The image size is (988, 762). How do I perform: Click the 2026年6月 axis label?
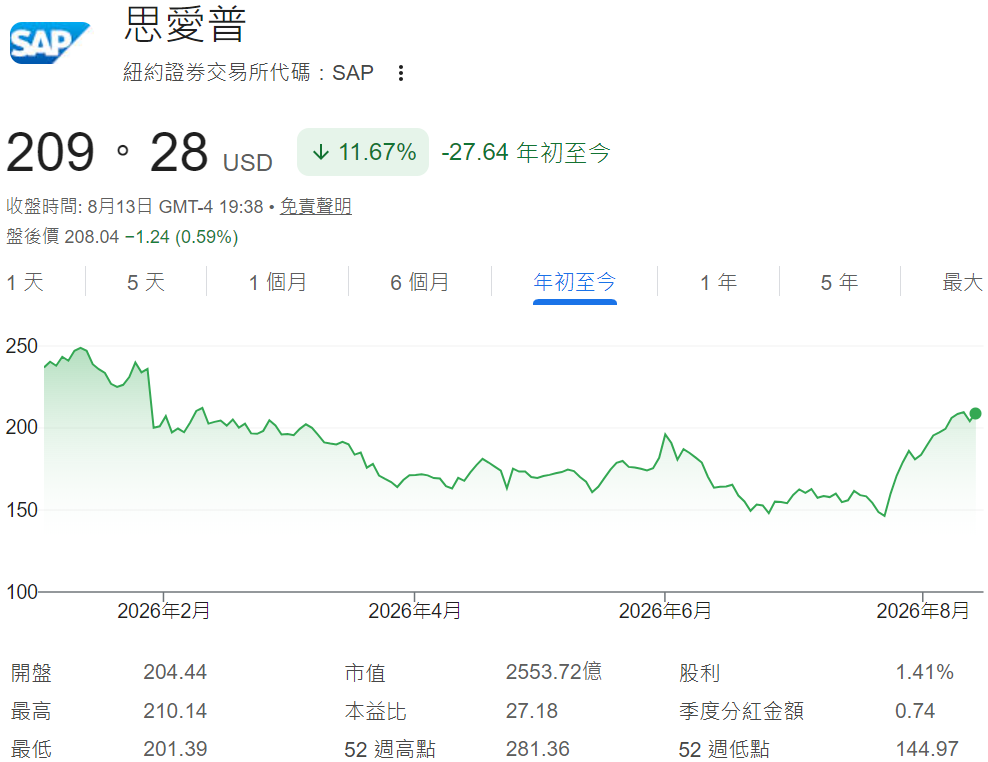pos(665,611)
